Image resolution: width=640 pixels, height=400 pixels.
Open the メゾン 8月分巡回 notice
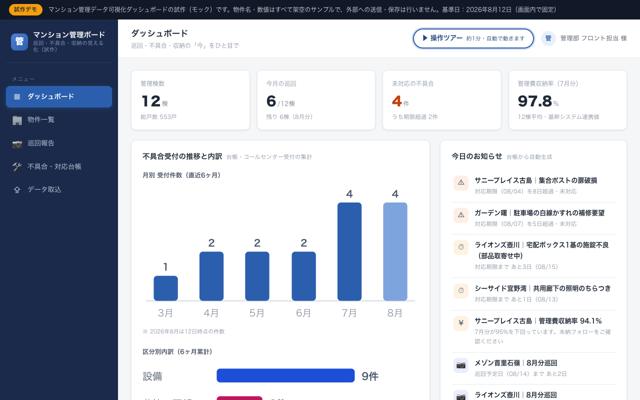533,368
